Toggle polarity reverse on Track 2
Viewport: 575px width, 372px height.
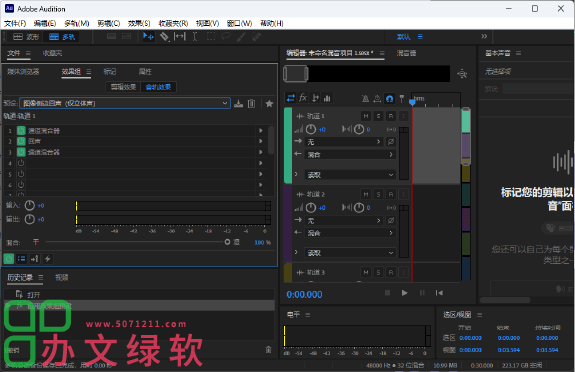click(x=391, y=220)
